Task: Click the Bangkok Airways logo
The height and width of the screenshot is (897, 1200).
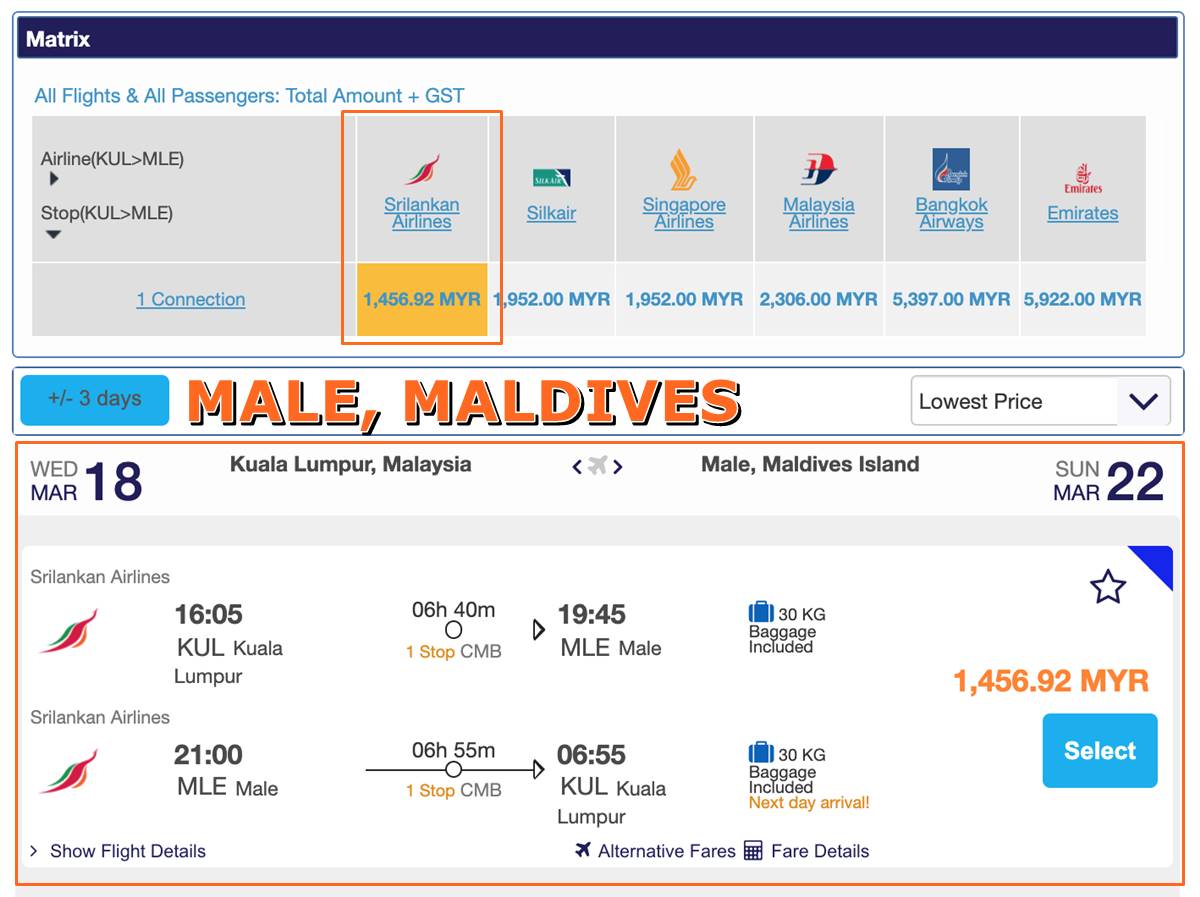Action: (x=951, y=169)
